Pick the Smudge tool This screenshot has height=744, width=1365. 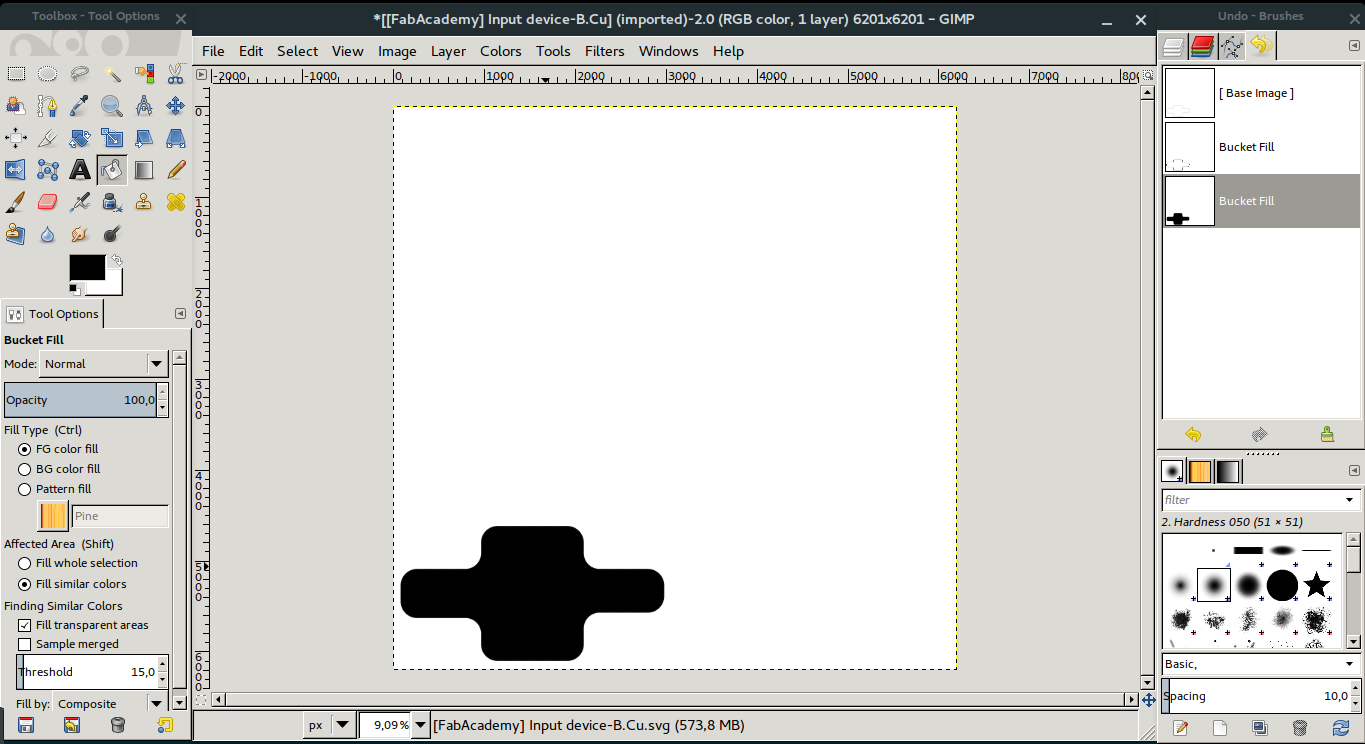(80, 233)
